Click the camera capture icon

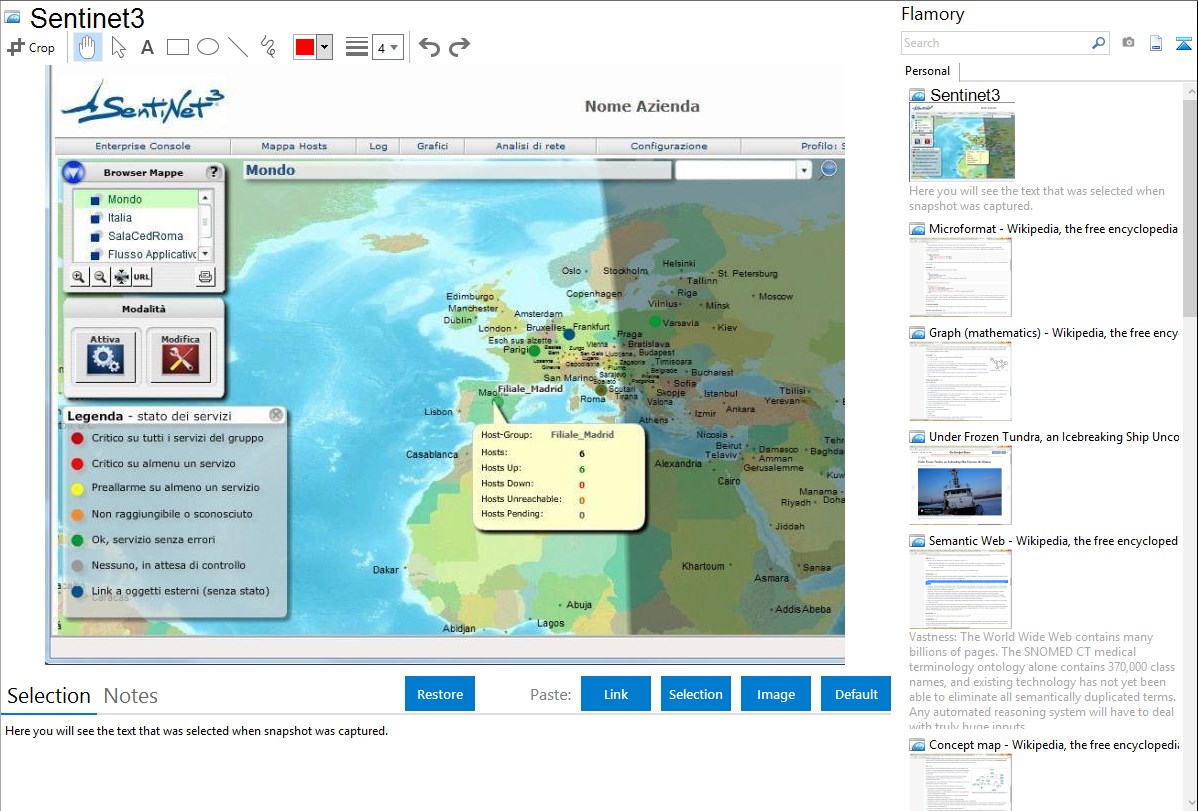(x=1128, y=43)
